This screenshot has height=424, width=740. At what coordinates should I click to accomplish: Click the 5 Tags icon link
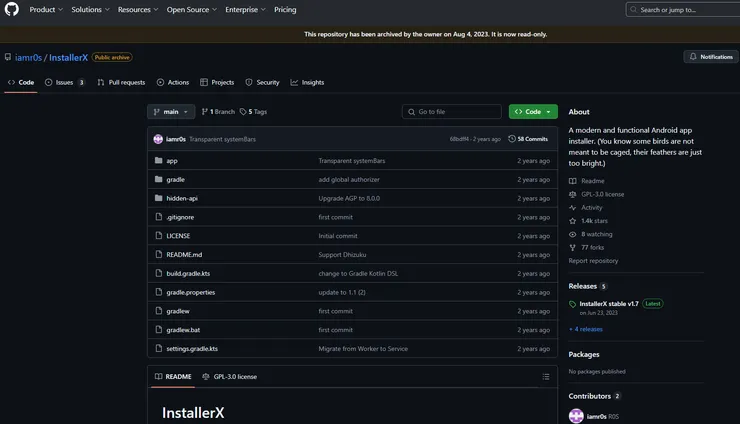[243, 112]
